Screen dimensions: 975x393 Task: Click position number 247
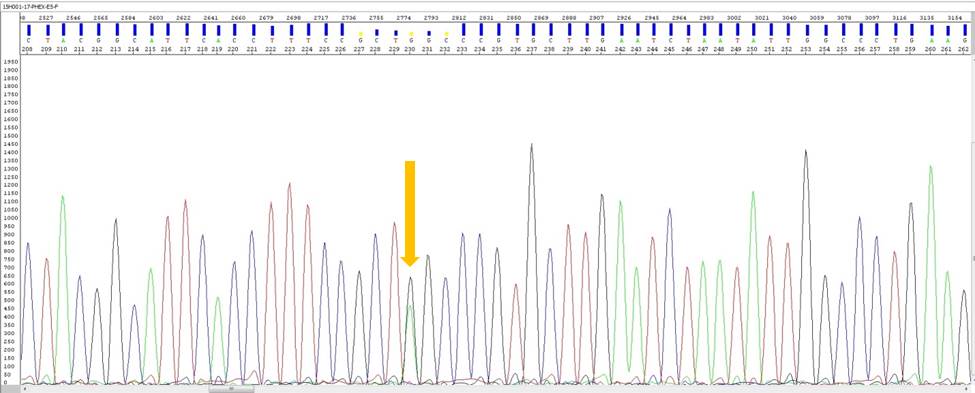tap(703, 49)
